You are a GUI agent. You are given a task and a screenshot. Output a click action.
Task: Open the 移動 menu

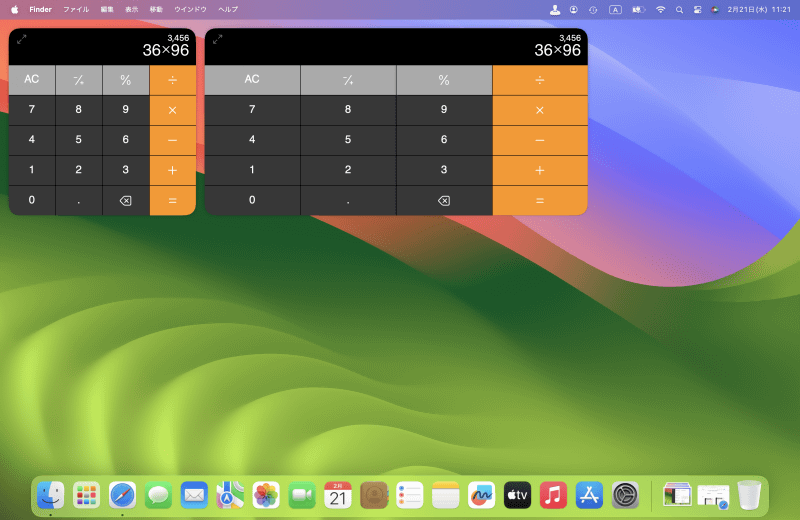tap(156, 9)
